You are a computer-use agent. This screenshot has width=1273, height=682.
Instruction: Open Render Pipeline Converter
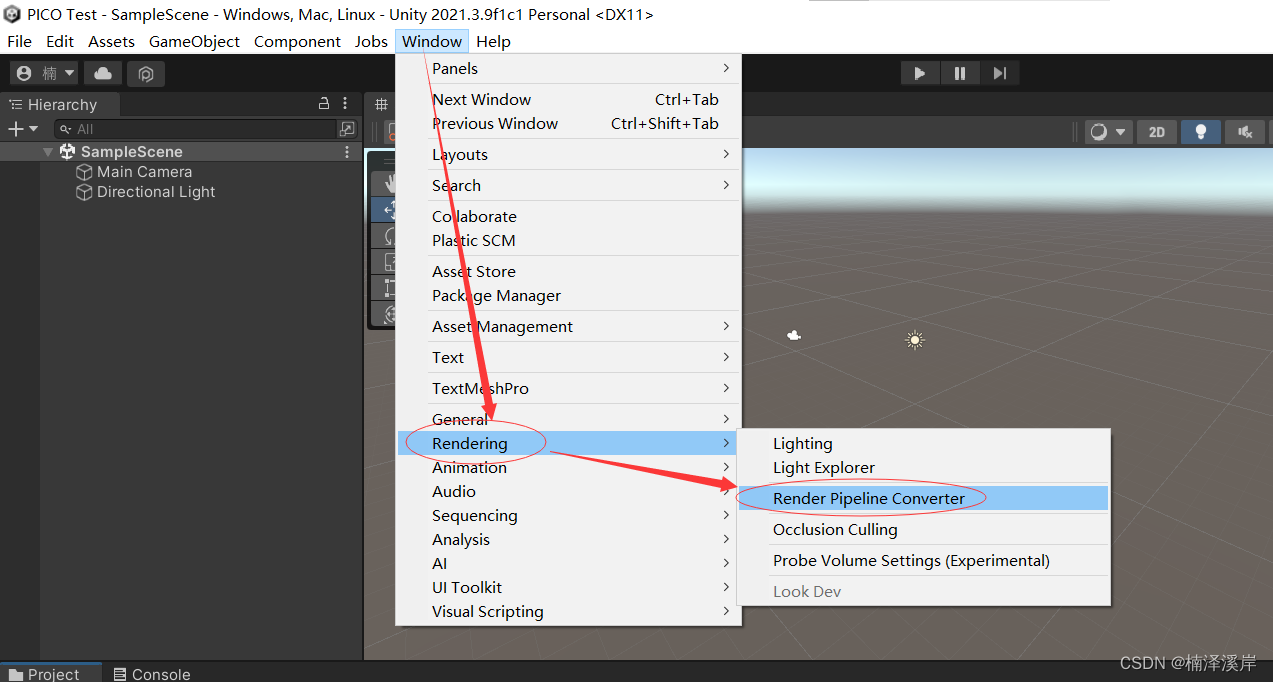(x=923, y=498)
